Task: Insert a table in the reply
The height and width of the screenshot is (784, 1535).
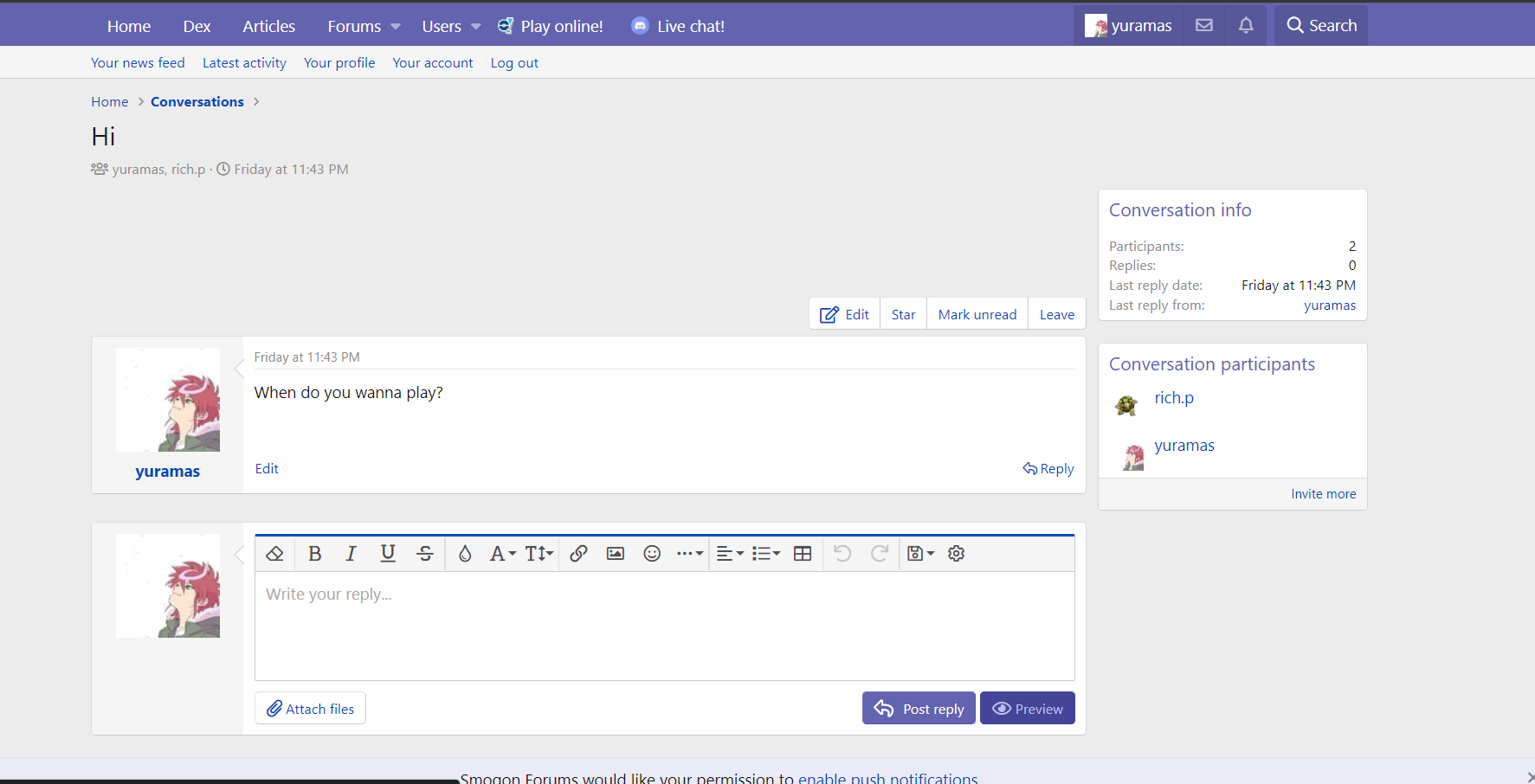Action: [803, 554]
